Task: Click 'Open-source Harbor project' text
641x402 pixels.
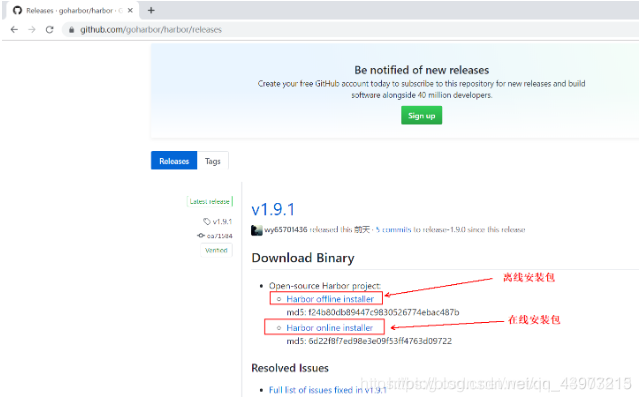Action: click(325, 285)
